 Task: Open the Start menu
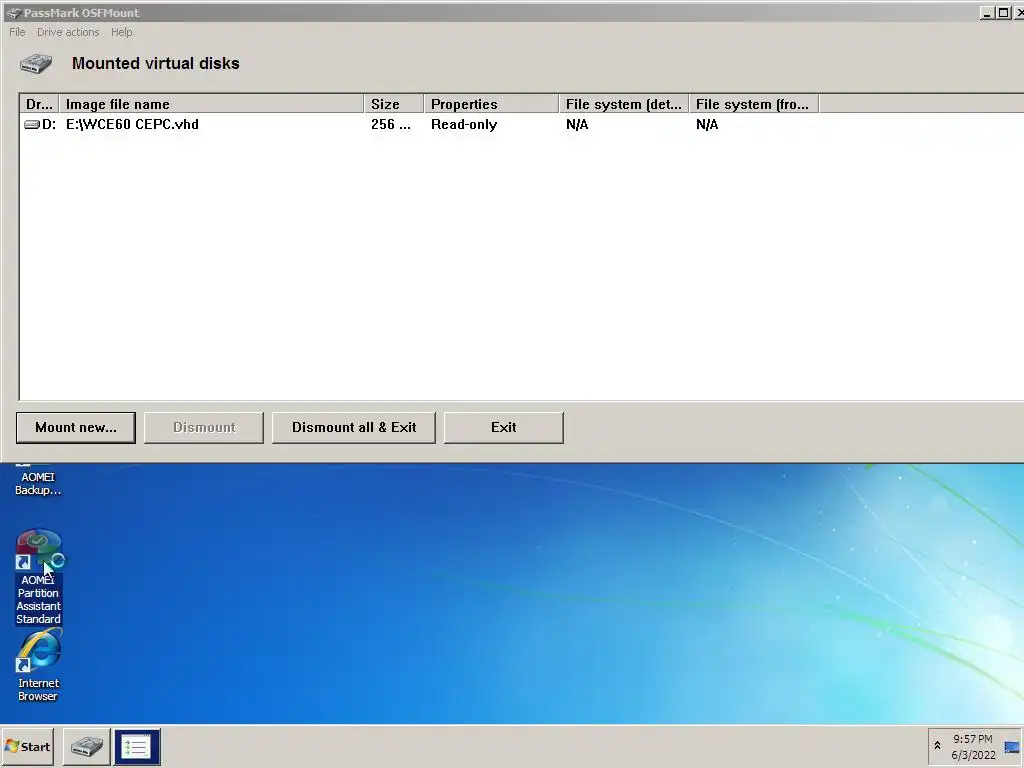click(27, 746)
